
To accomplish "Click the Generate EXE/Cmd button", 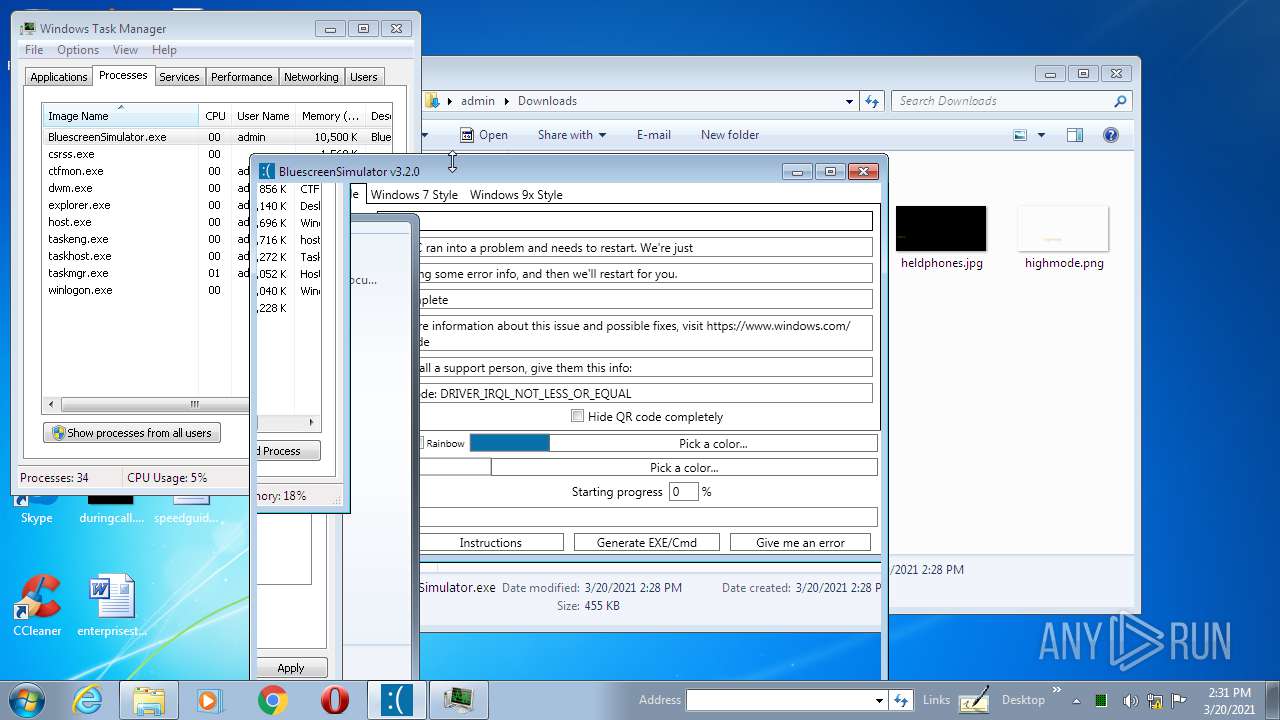I will (646, 542).
